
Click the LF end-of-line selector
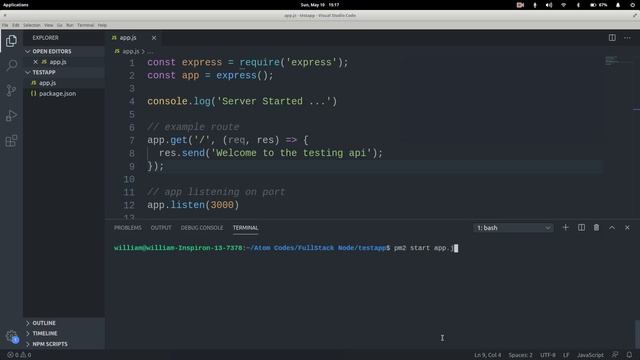tap(566, 355)
